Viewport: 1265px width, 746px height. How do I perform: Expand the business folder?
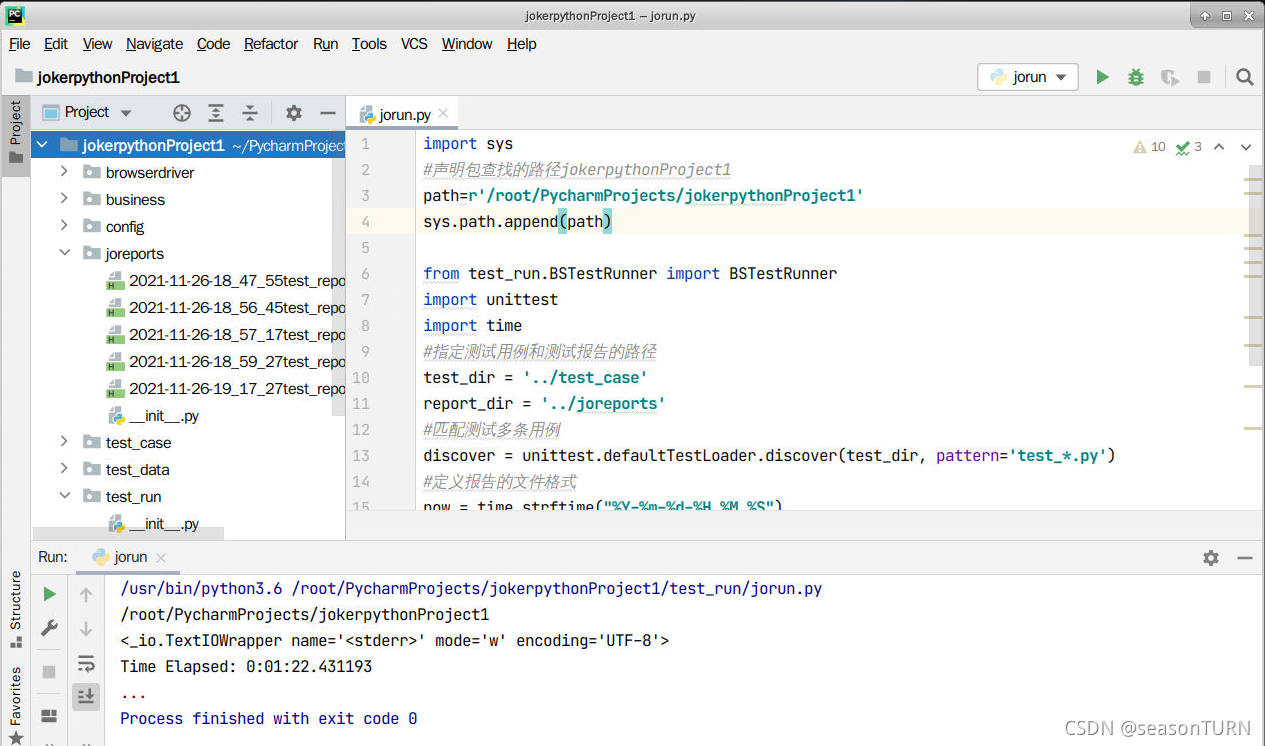[65, 199]
